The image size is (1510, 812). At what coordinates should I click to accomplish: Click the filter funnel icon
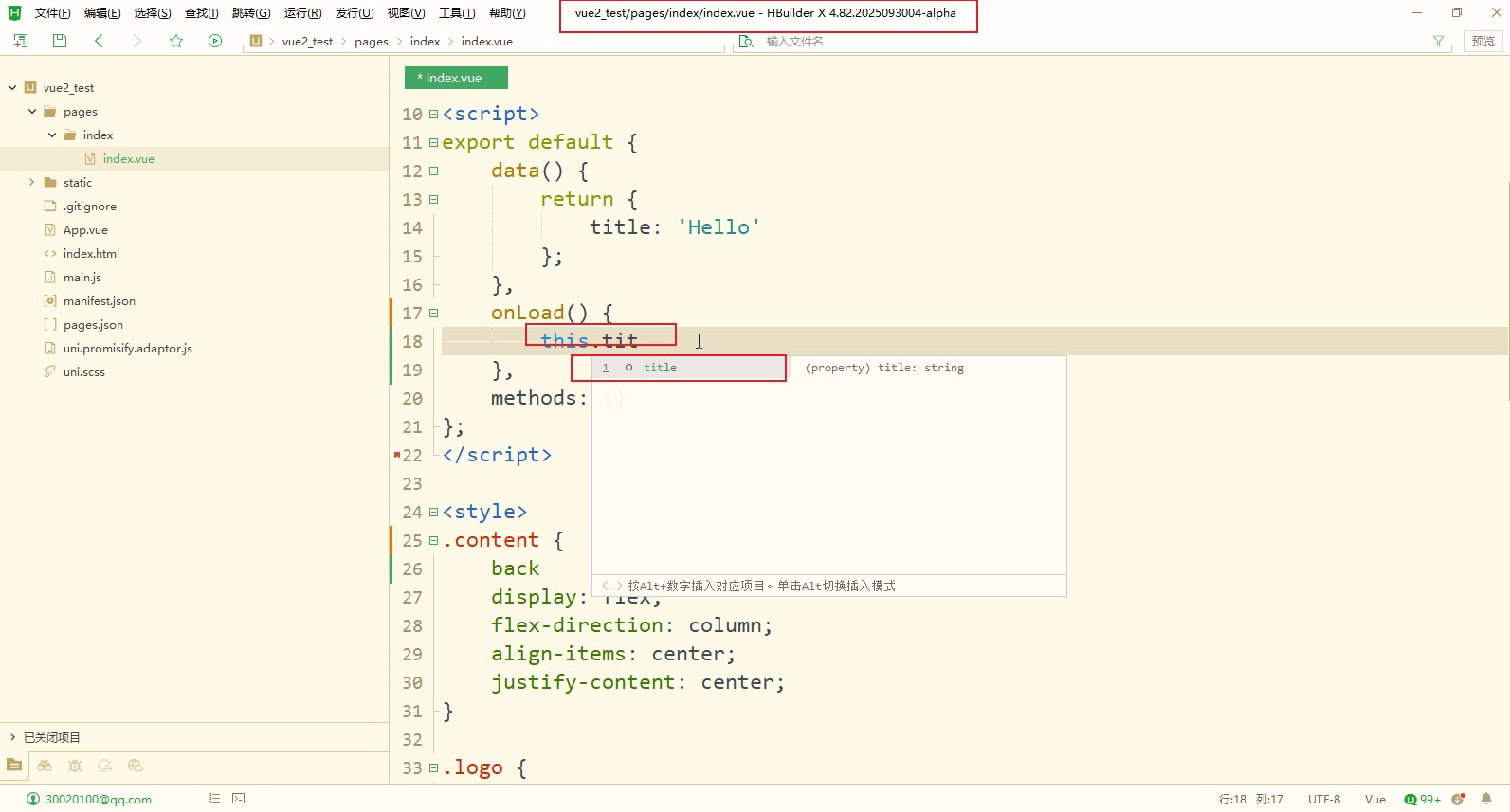click(x=1438, y=41)
